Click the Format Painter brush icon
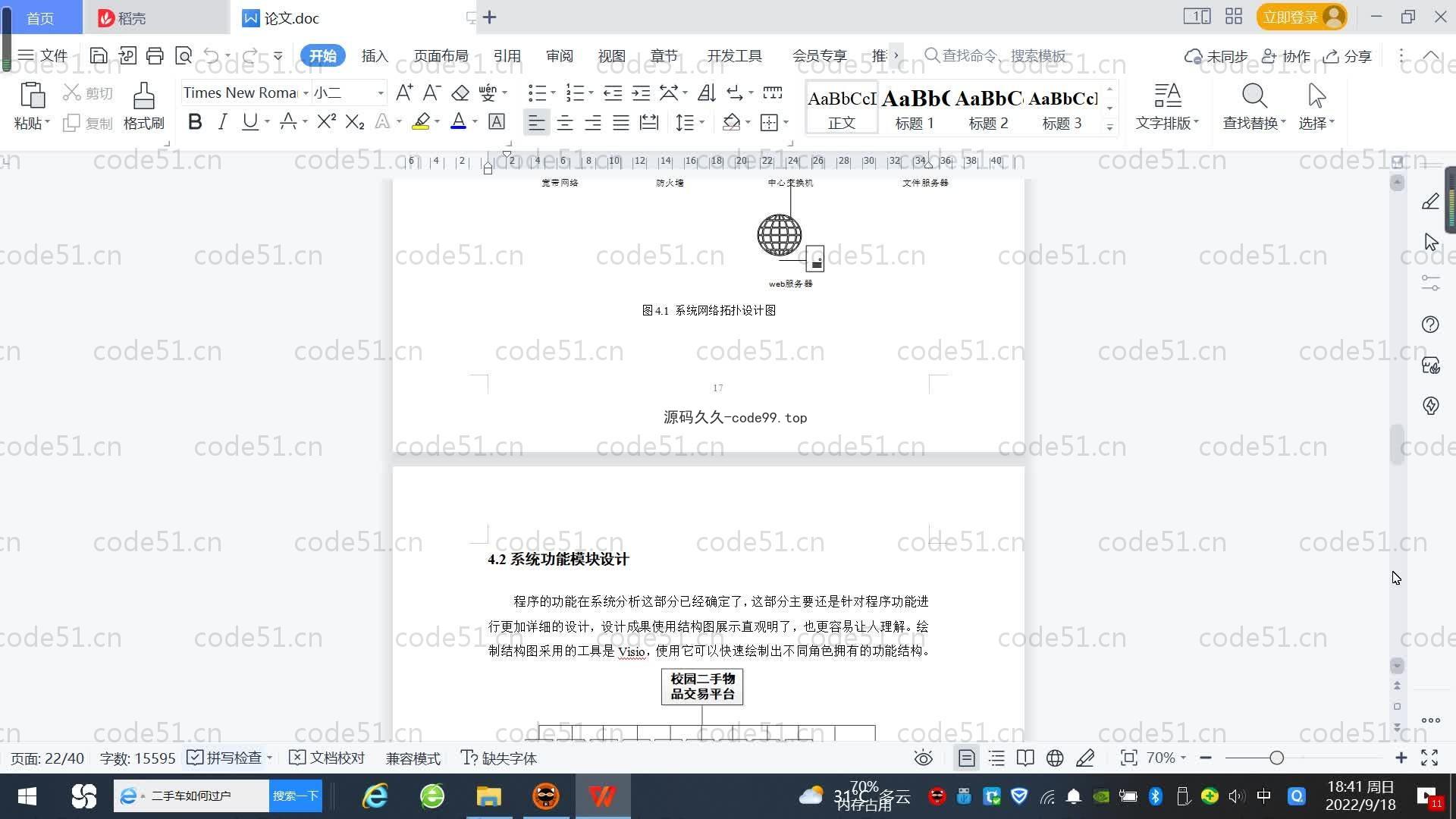This screenshot has height=819, width=1456. [x=143, y=96]
